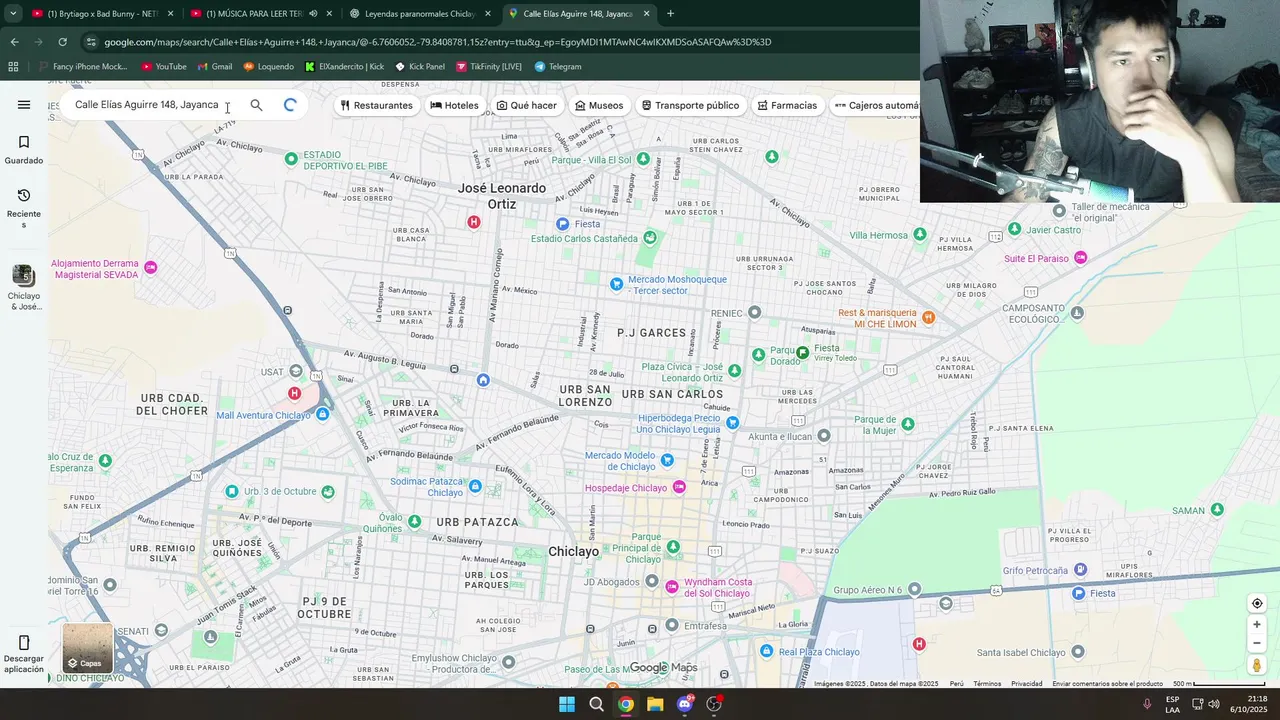Open the TikFinity LIVE bookmark

click(x=490, y=67)
